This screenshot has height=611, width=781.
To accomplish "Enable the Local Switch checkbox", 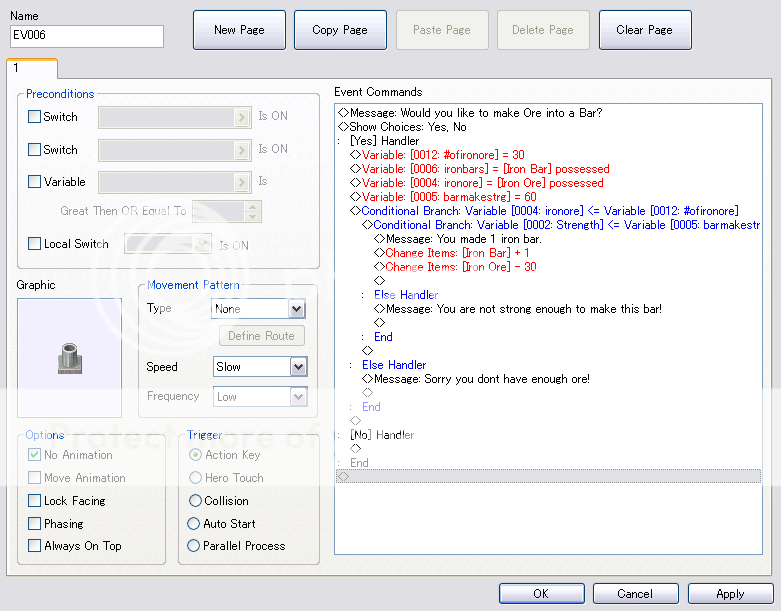I will (35, 244).
